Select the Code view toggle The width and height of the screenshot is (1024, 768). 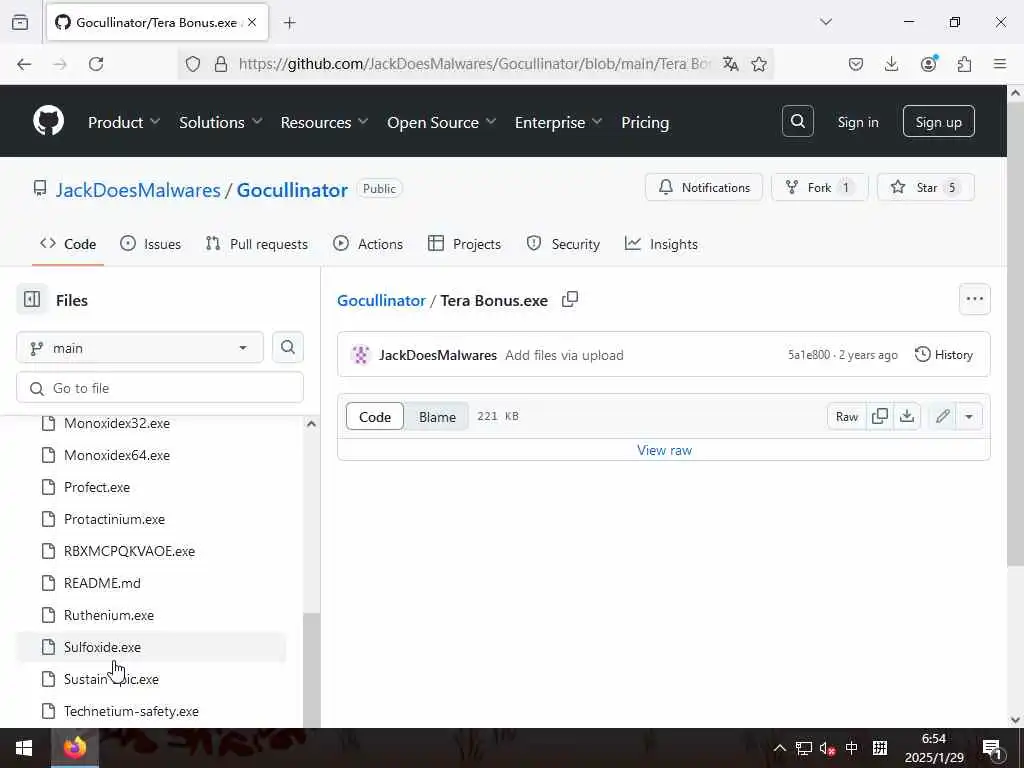pos(375,417)
